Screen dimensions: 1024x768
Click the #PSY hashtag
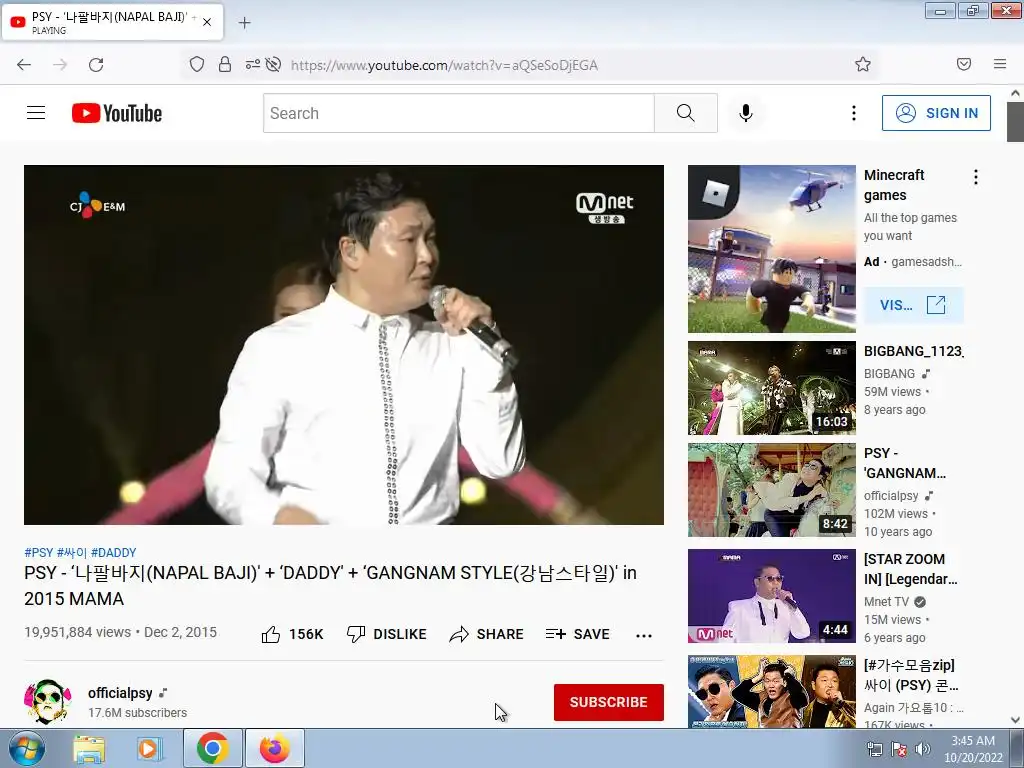coord(39,552)
